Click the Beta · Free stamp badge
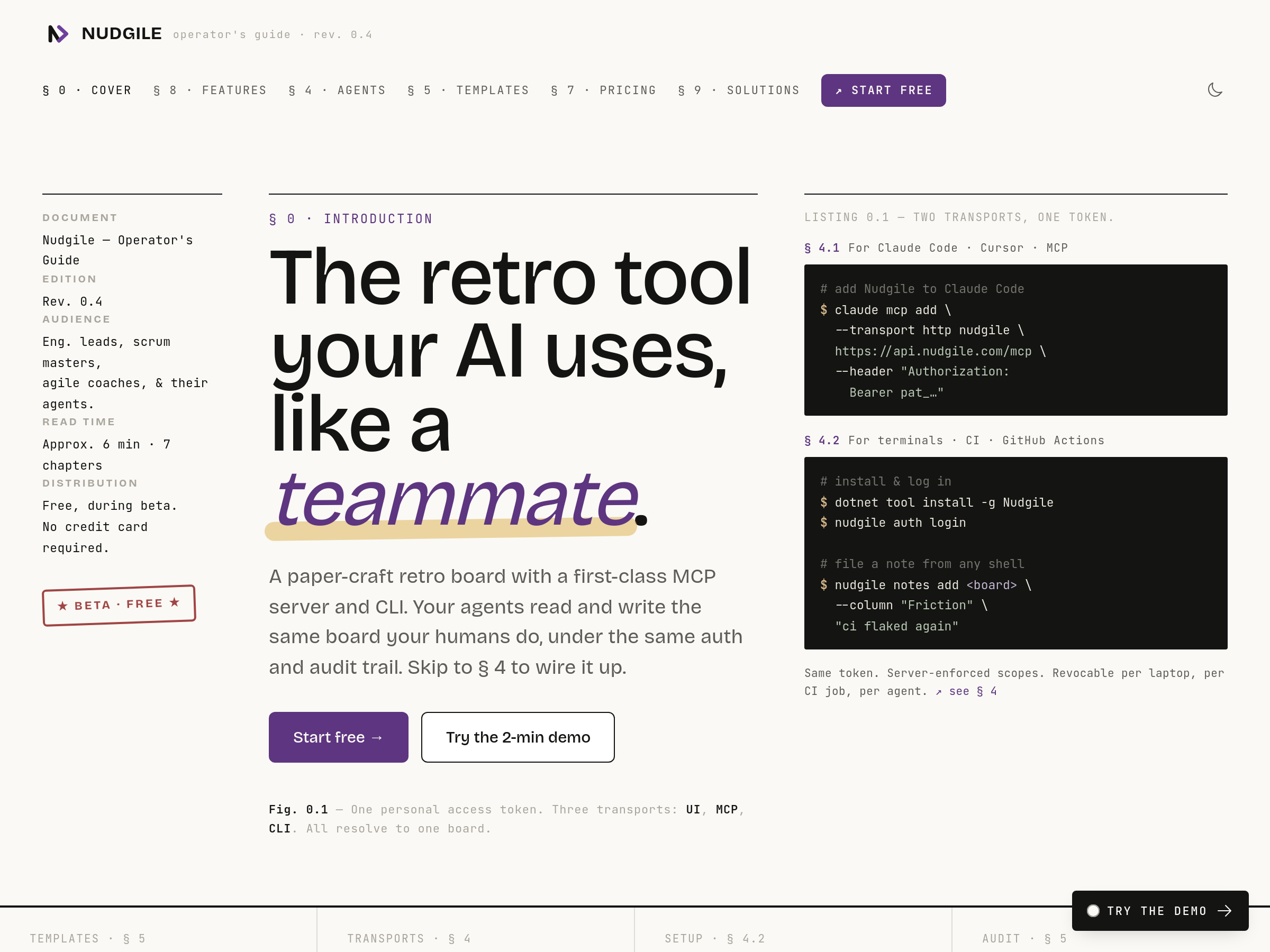Screen dimensions: 1270x952 click(119, 605)
